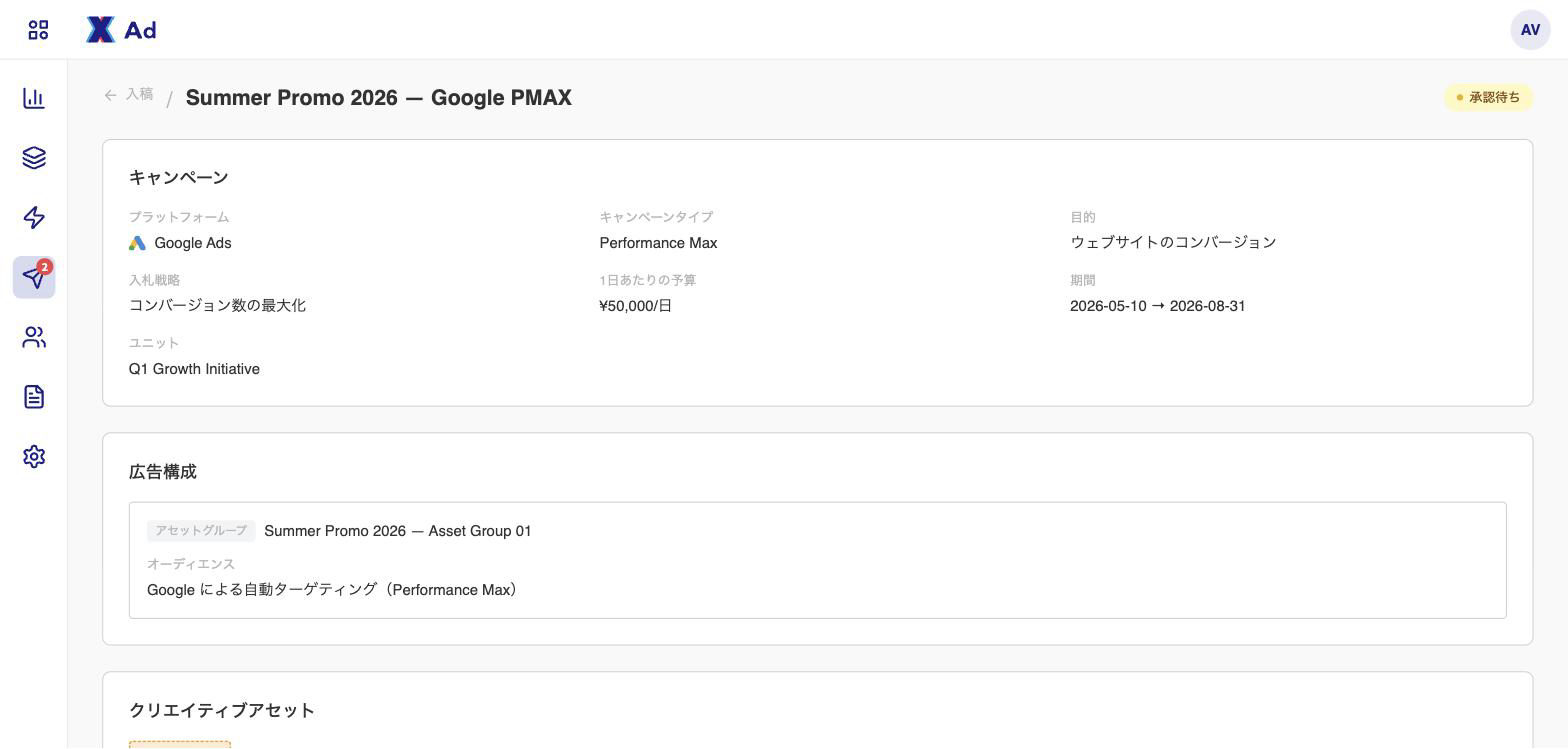Viewport: 1568px width, 749px height.
Task: Click the Google Ads platform logo icon
Action: 138,243
